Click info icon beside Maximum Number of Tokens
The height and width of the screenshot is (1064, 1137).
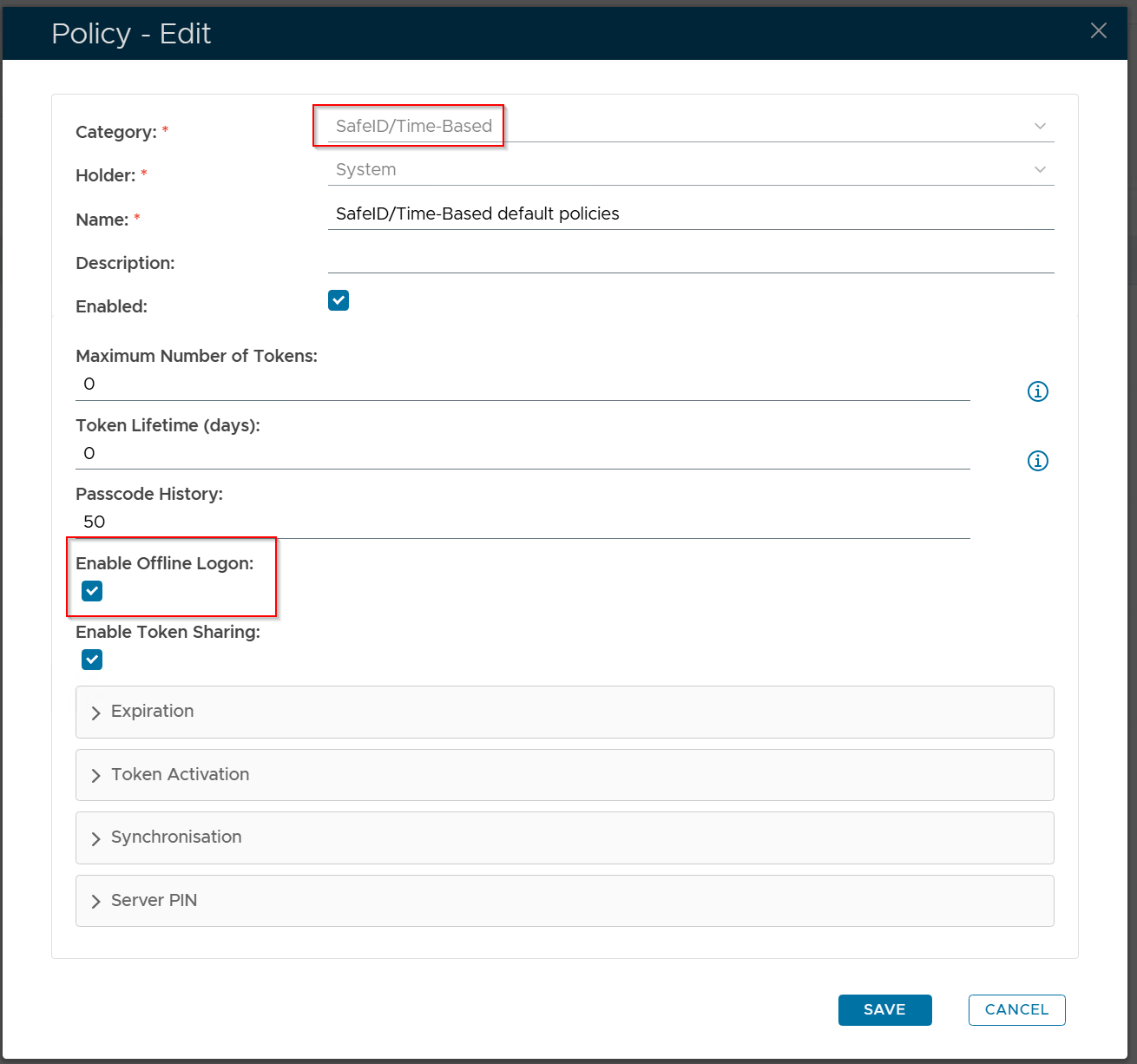pyautogui.click(x=1037, y=391)
